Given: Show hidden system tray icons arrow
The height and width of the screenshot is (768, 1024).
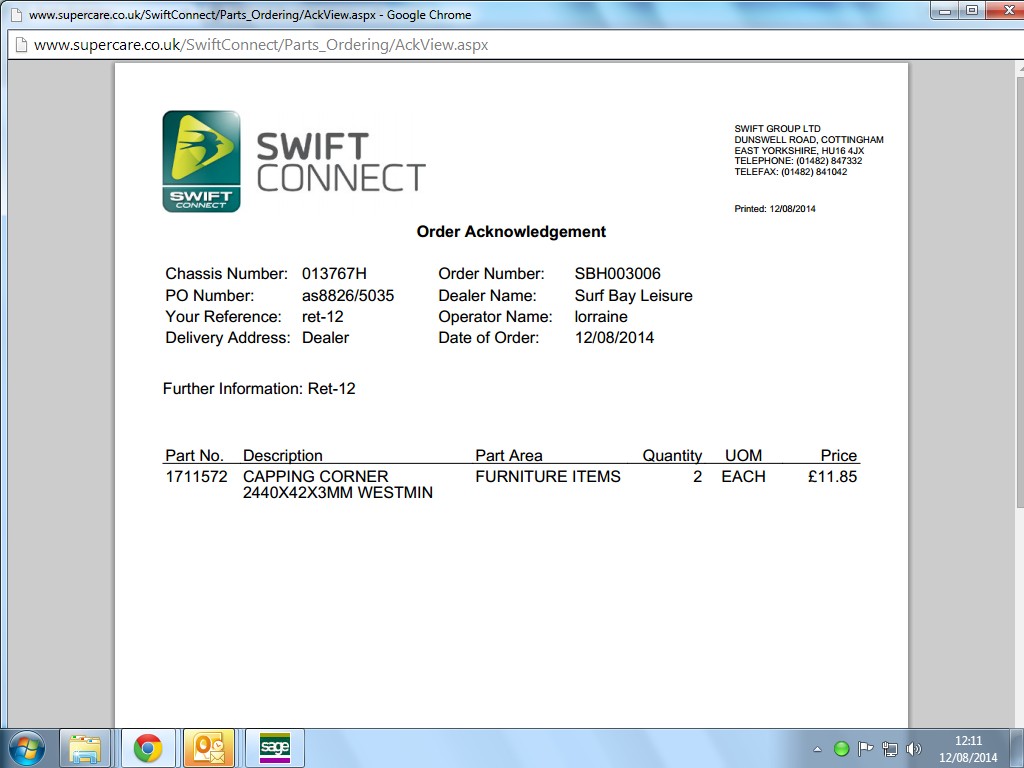Looking at the screenshot, I should [817, 749].
